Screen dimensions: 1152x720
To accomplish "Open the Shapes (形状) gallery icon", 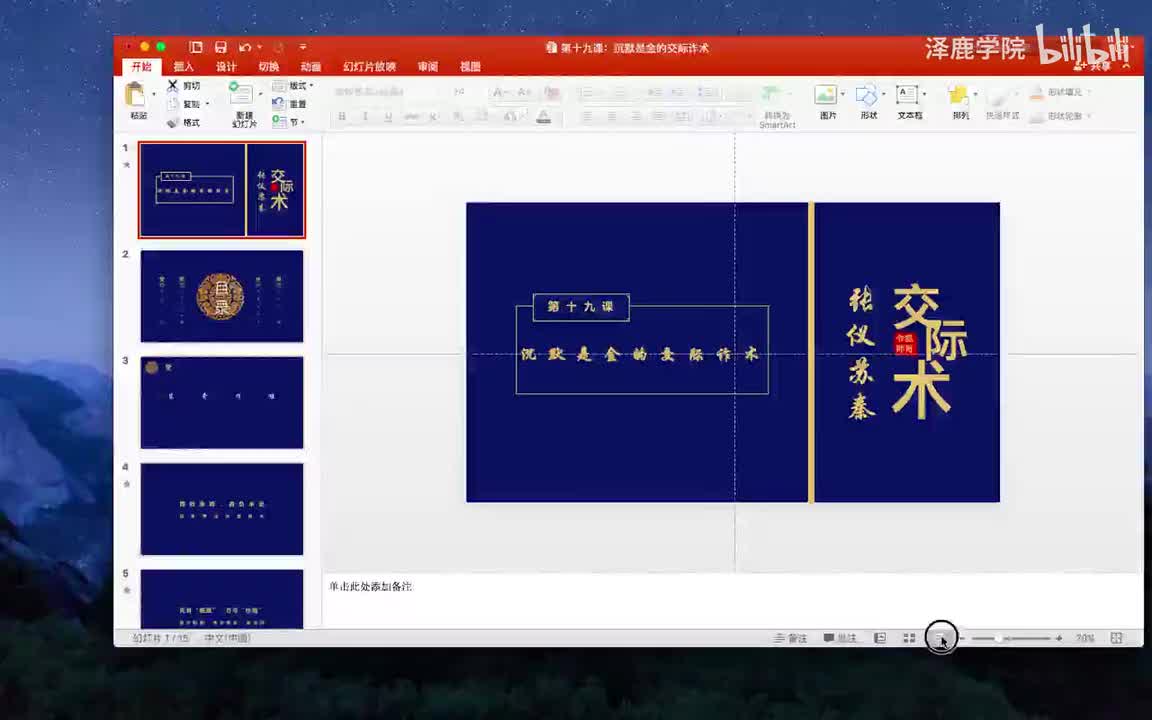I will point(867,95).
